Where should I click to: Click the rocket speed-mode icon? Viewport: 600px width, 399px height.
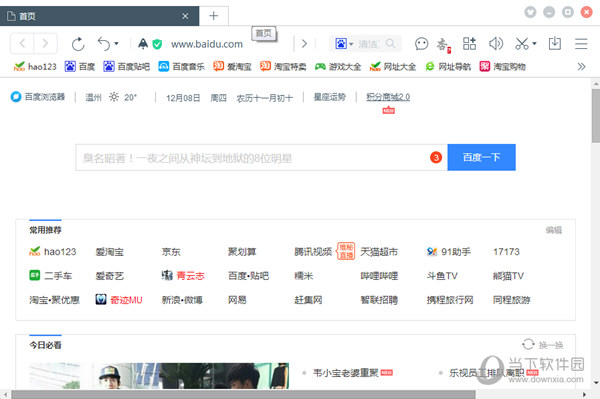pyautogui.click(x=143, y=44)
